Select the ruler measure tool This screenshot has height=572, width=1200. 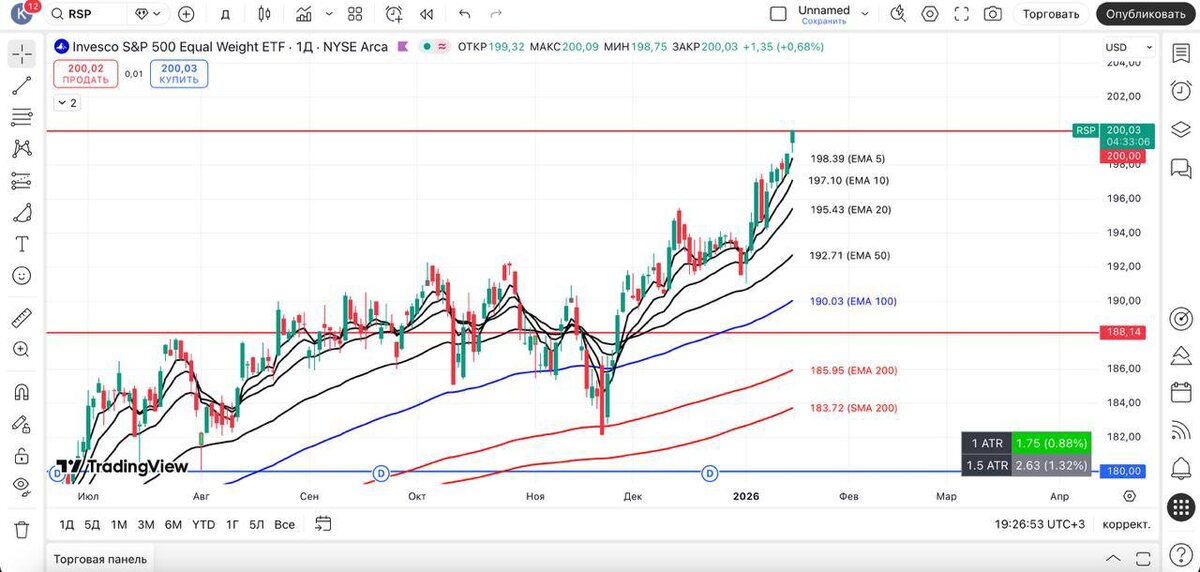pyautogui.click(x=21, y=318)
